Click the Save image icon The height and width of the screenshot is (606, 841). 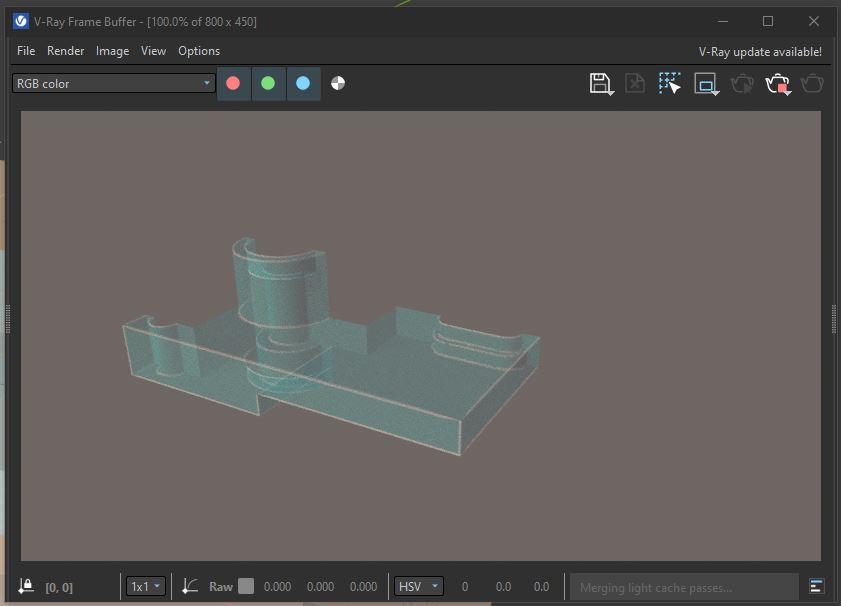pos(600,84)
